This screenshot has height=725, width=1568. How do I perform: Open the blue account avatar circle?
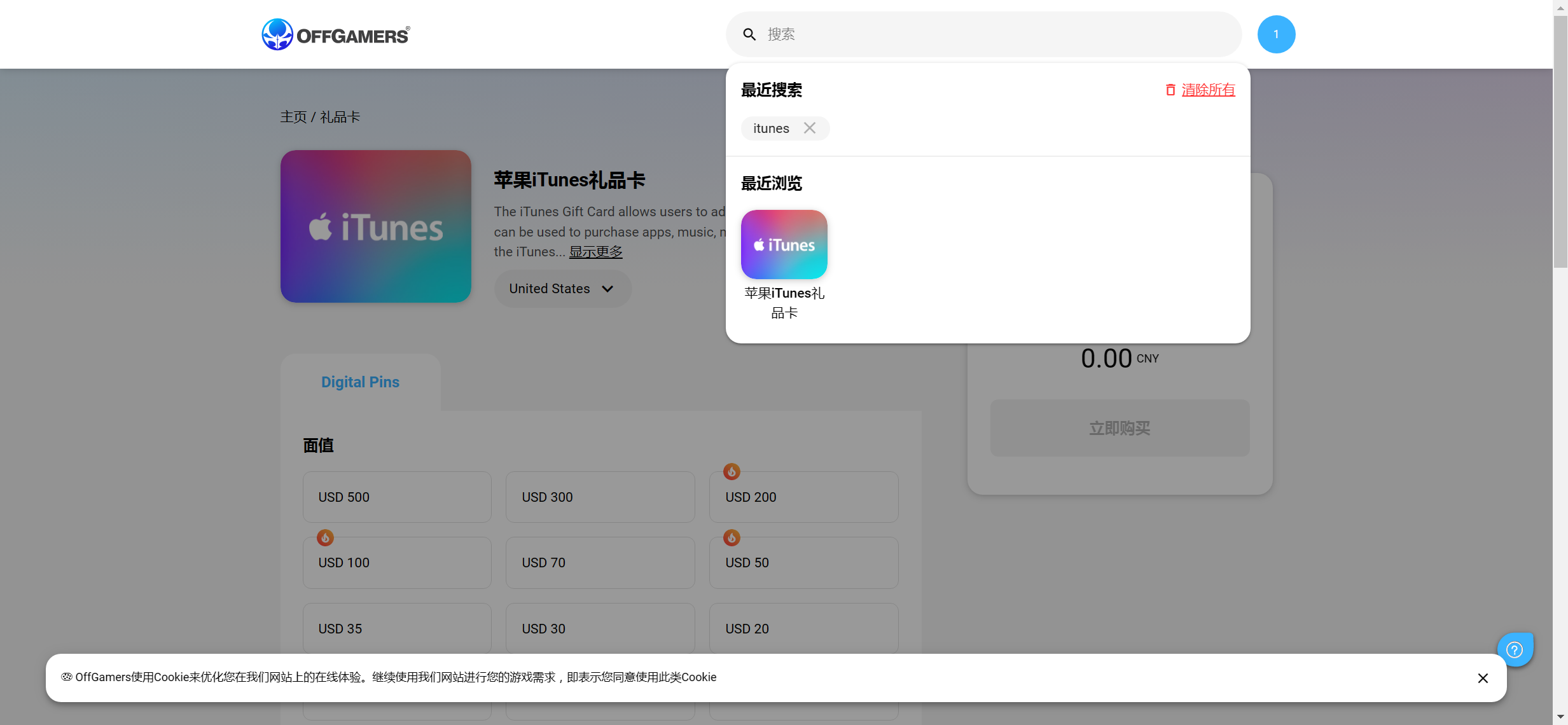[x=1276, y=34]
